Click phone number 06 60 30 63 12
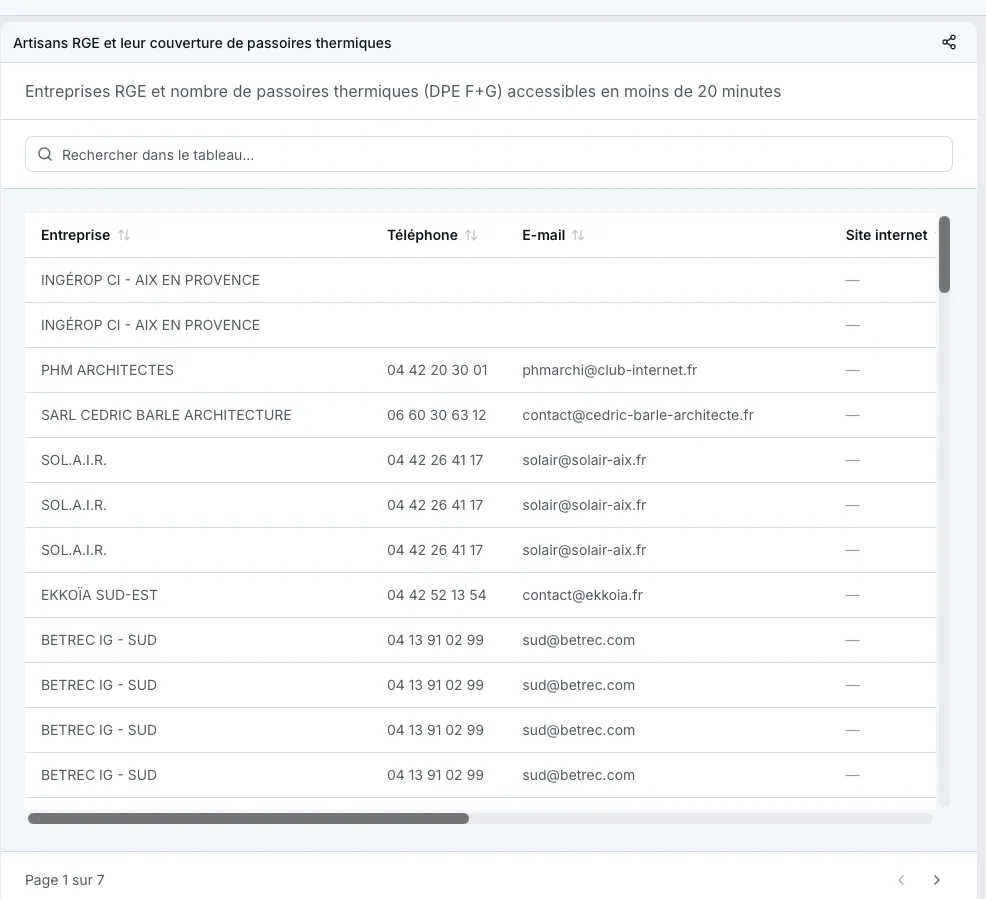 pyautogui.click(x=436, y=415)
